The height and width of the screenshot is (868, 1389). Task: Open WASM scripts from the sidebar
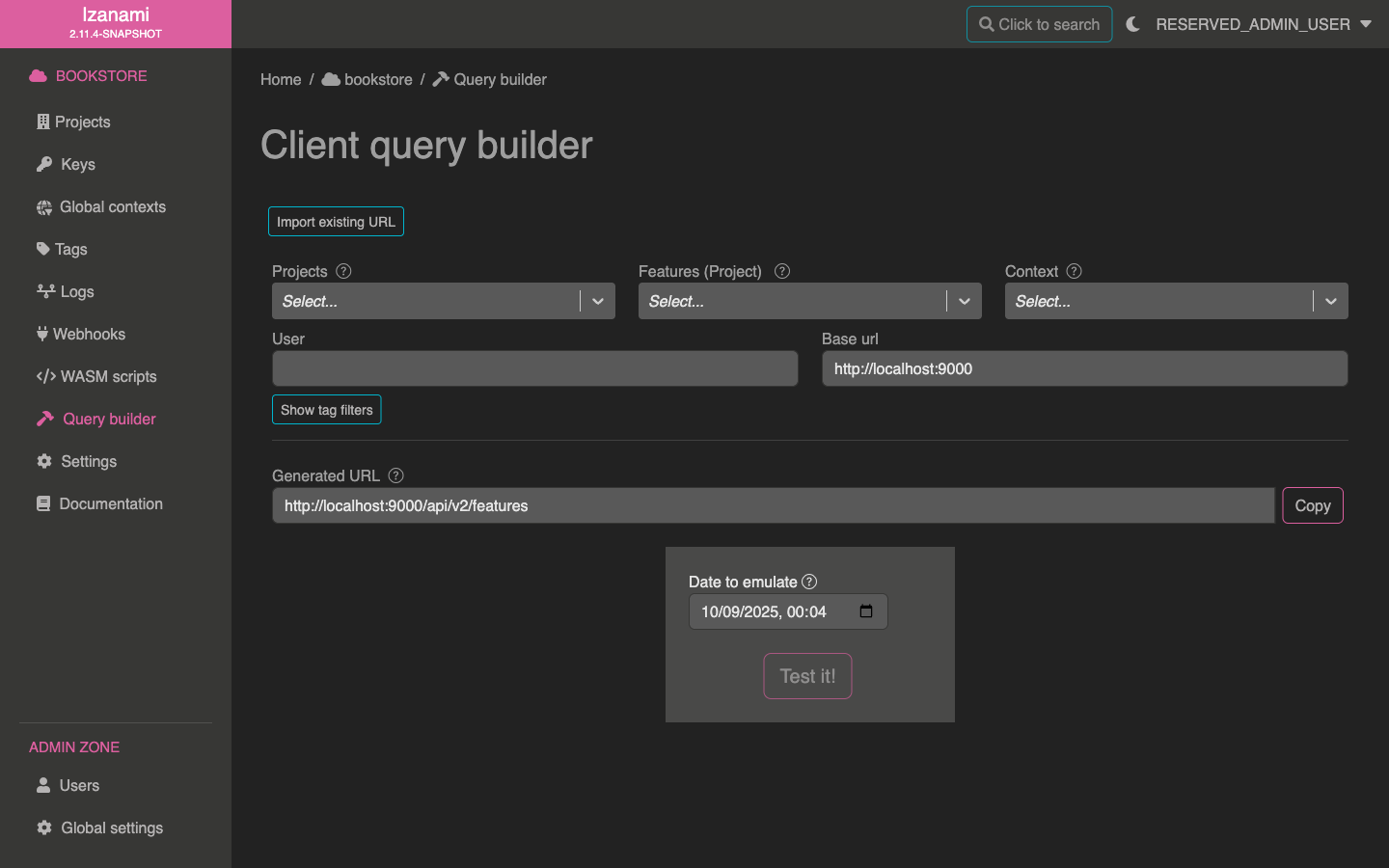coord(108,376)
